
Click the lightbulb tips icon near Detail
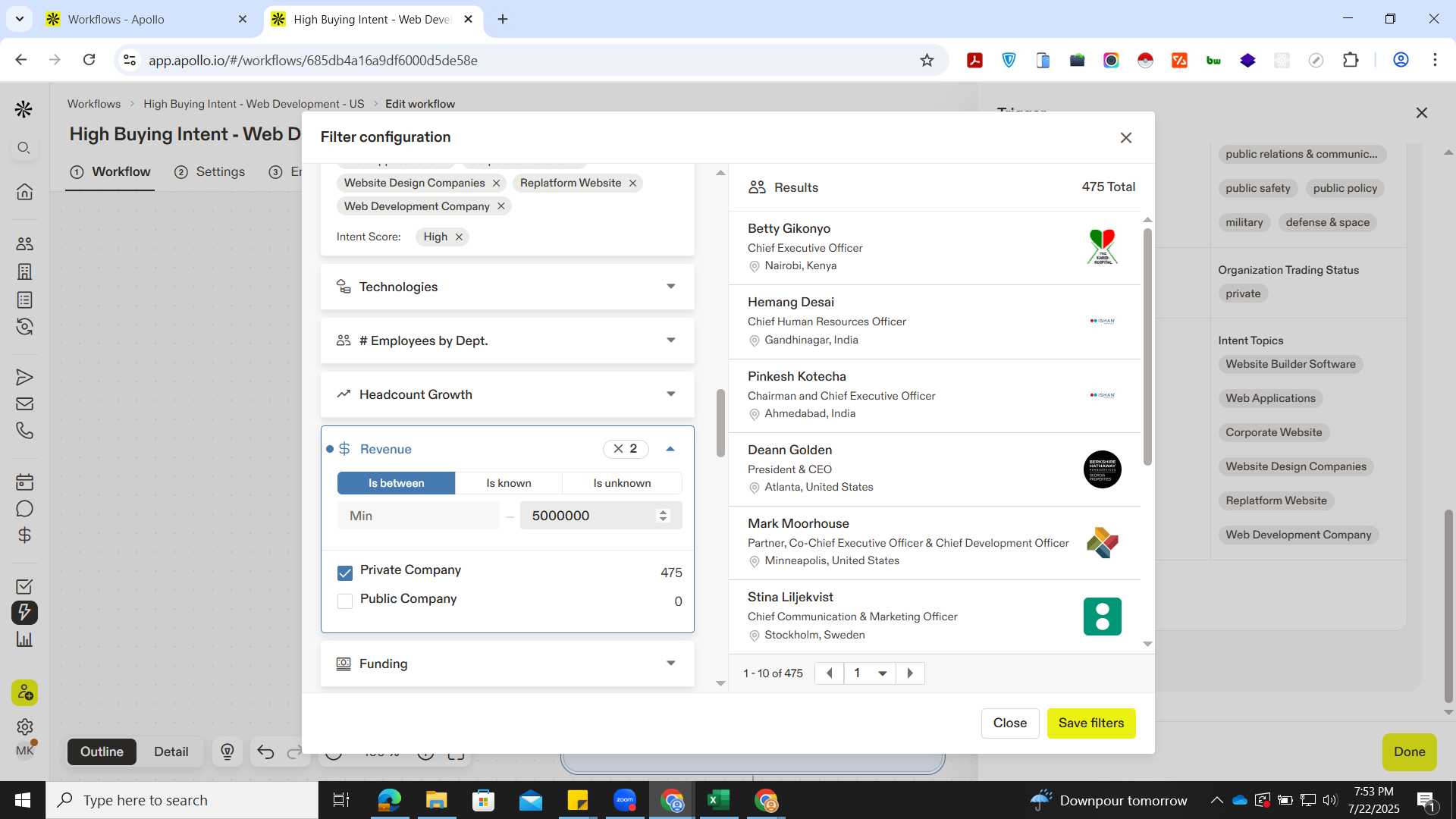(227, 752)
